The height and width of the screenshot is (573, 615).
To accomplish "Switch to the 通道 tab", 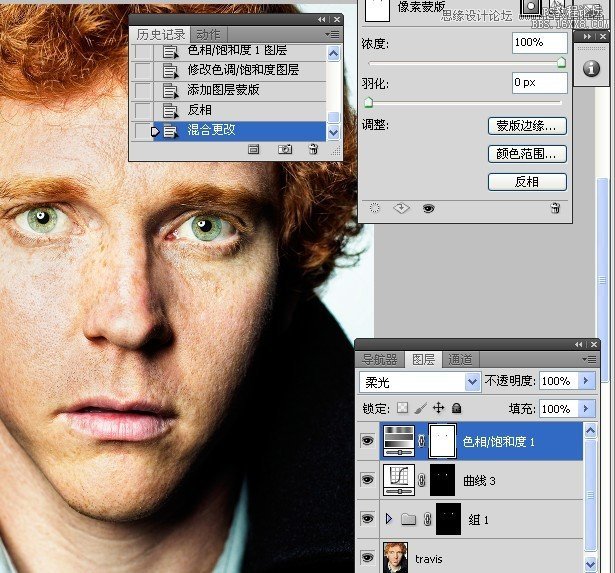I will click(x=460, y=359).
